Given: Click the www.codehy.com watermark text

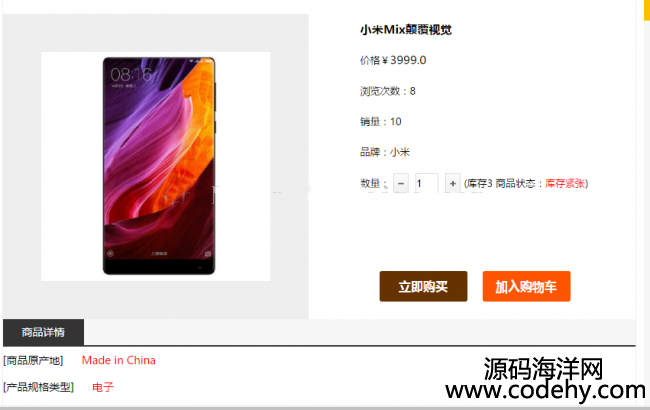Looking at the screenshot, I should [x=546, y=391].
